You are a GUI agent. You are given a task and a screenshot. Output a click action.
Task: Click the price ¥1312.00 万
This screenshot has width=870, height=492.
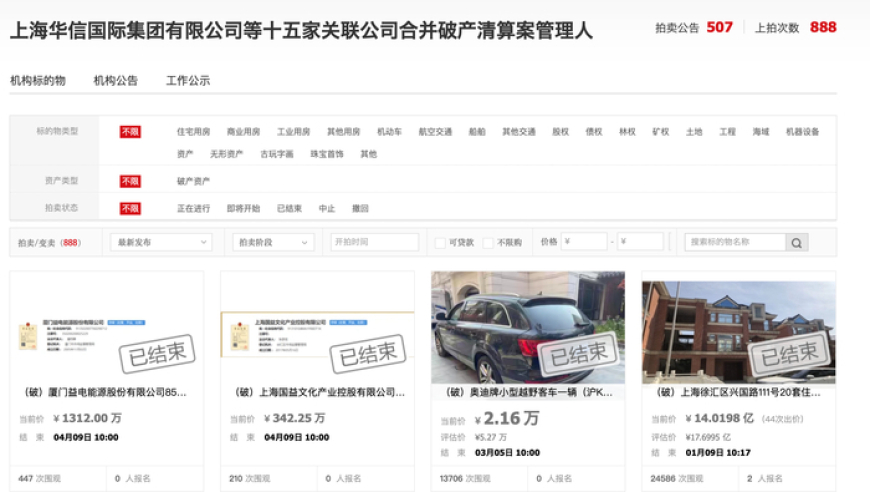[87, 418]
